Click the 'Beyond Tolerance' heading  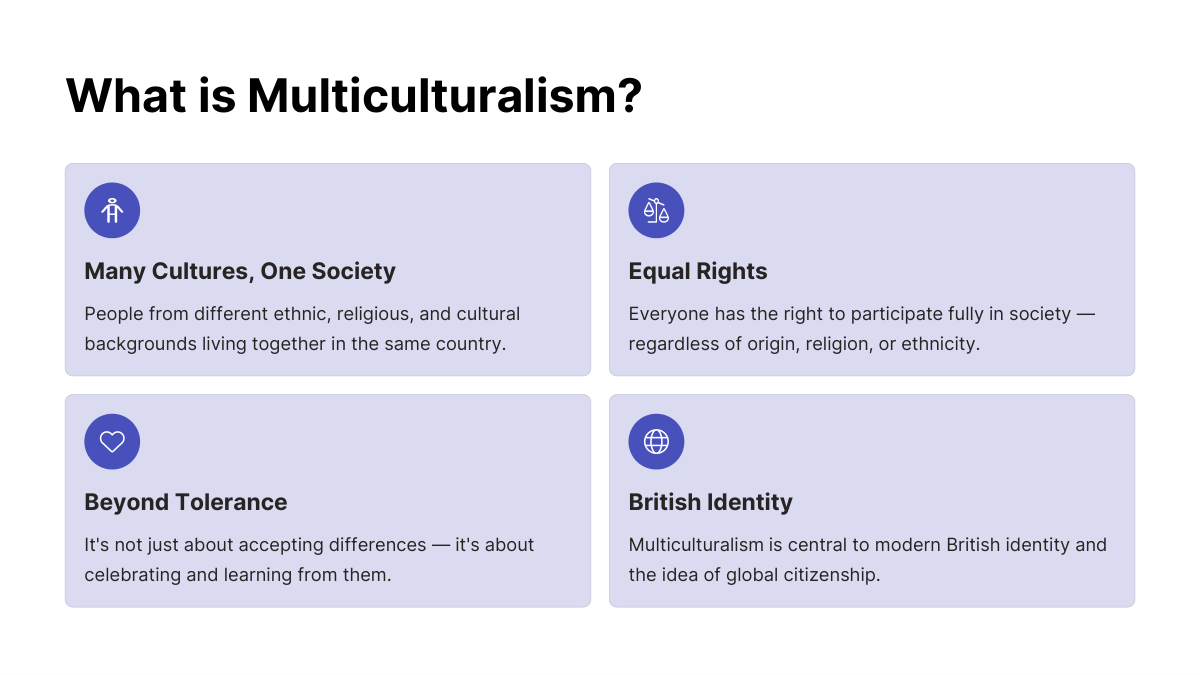186,502
